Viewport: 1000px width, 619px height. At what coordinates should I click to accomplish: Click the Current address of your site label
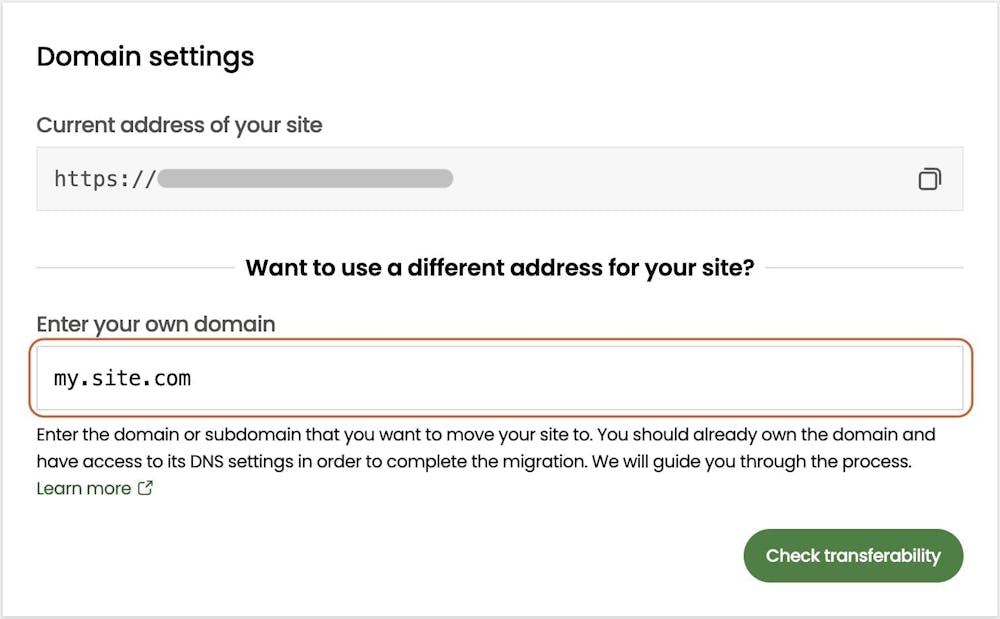click(180, 124)
